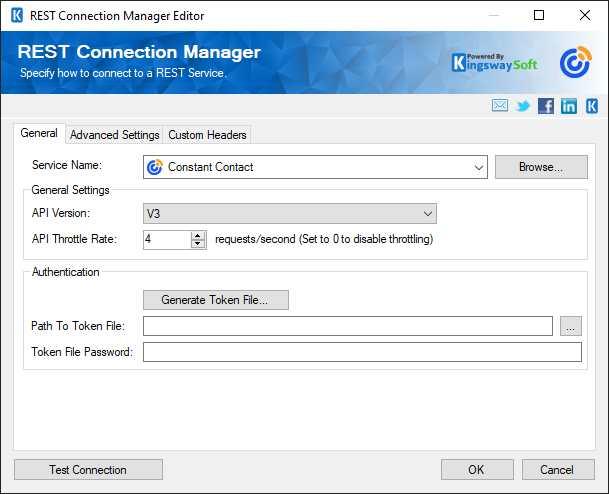Click the KingswaySoft logo in banner

click(x=494, y=63)
